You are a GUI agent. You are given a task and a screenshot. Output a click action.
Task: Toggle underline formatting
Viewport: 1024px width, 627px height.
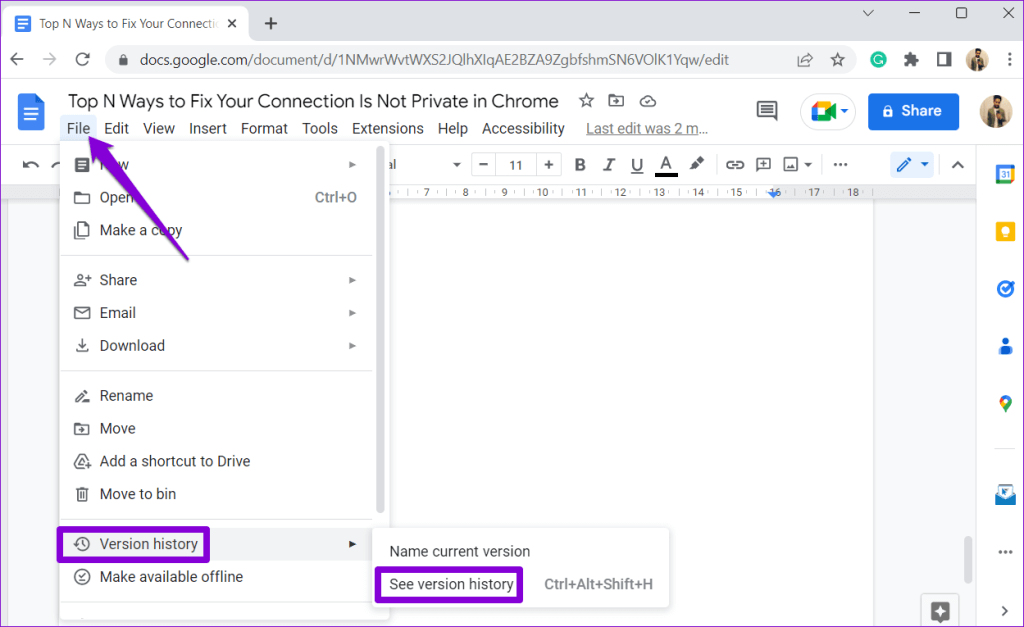click(637, 164)
